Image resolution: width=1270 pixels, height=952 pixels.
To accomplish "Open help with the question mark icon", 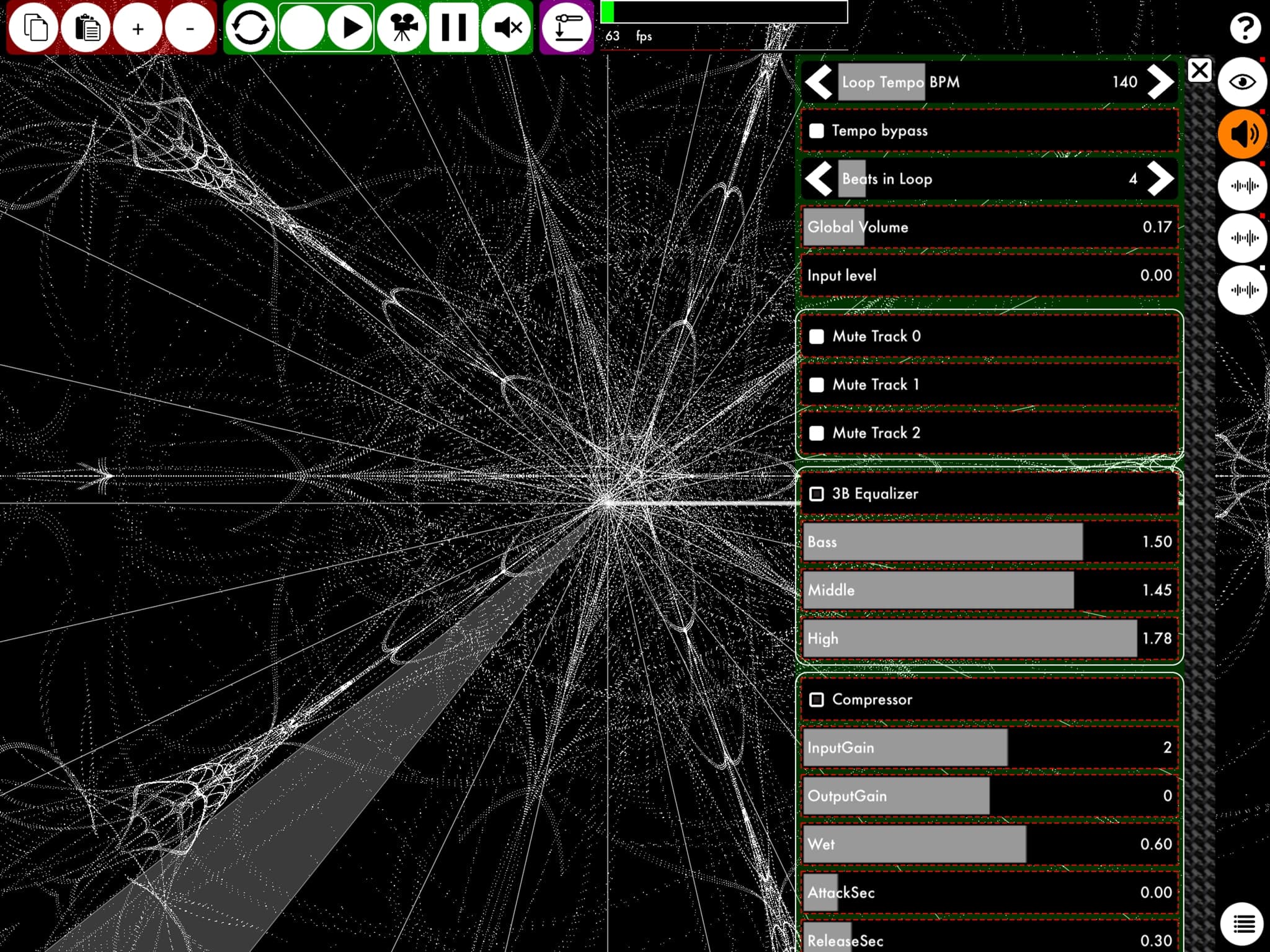I will [x=1245, y=28].
